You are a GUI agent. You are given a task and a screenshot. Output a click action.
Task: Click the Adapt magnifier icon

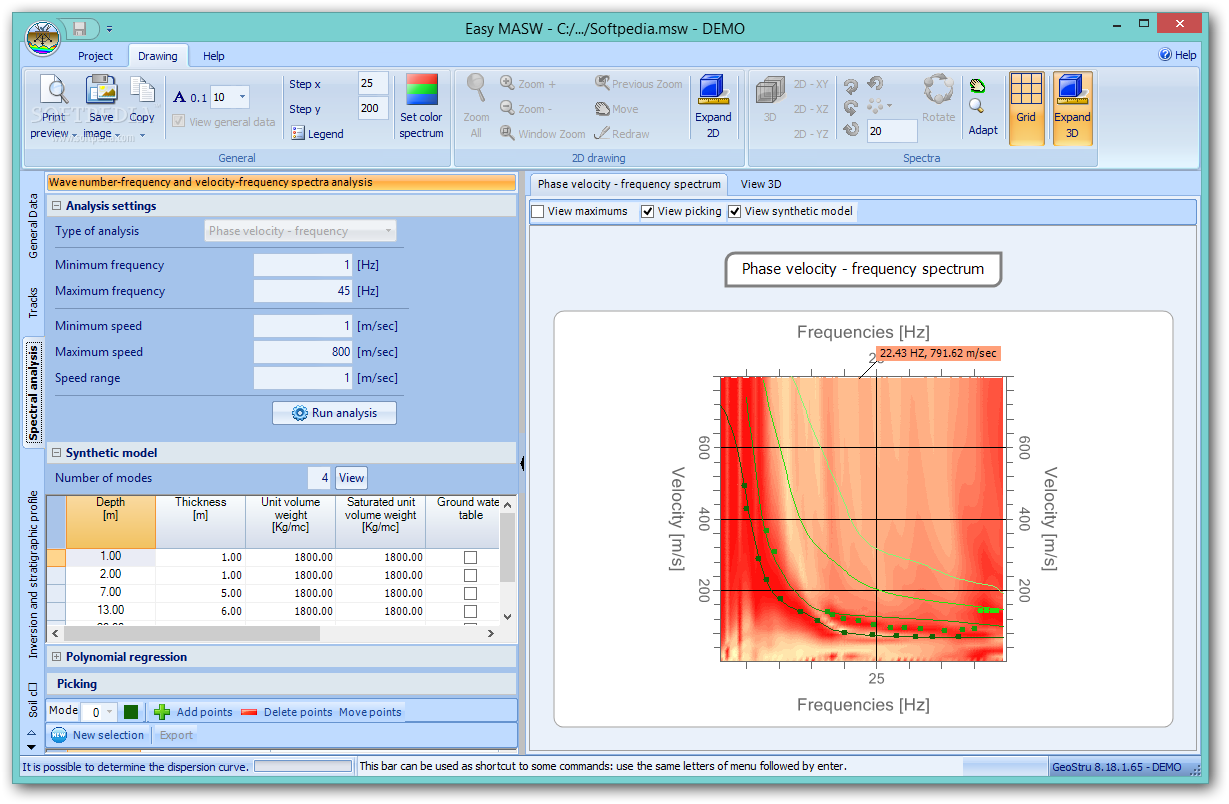pos(977,106)
